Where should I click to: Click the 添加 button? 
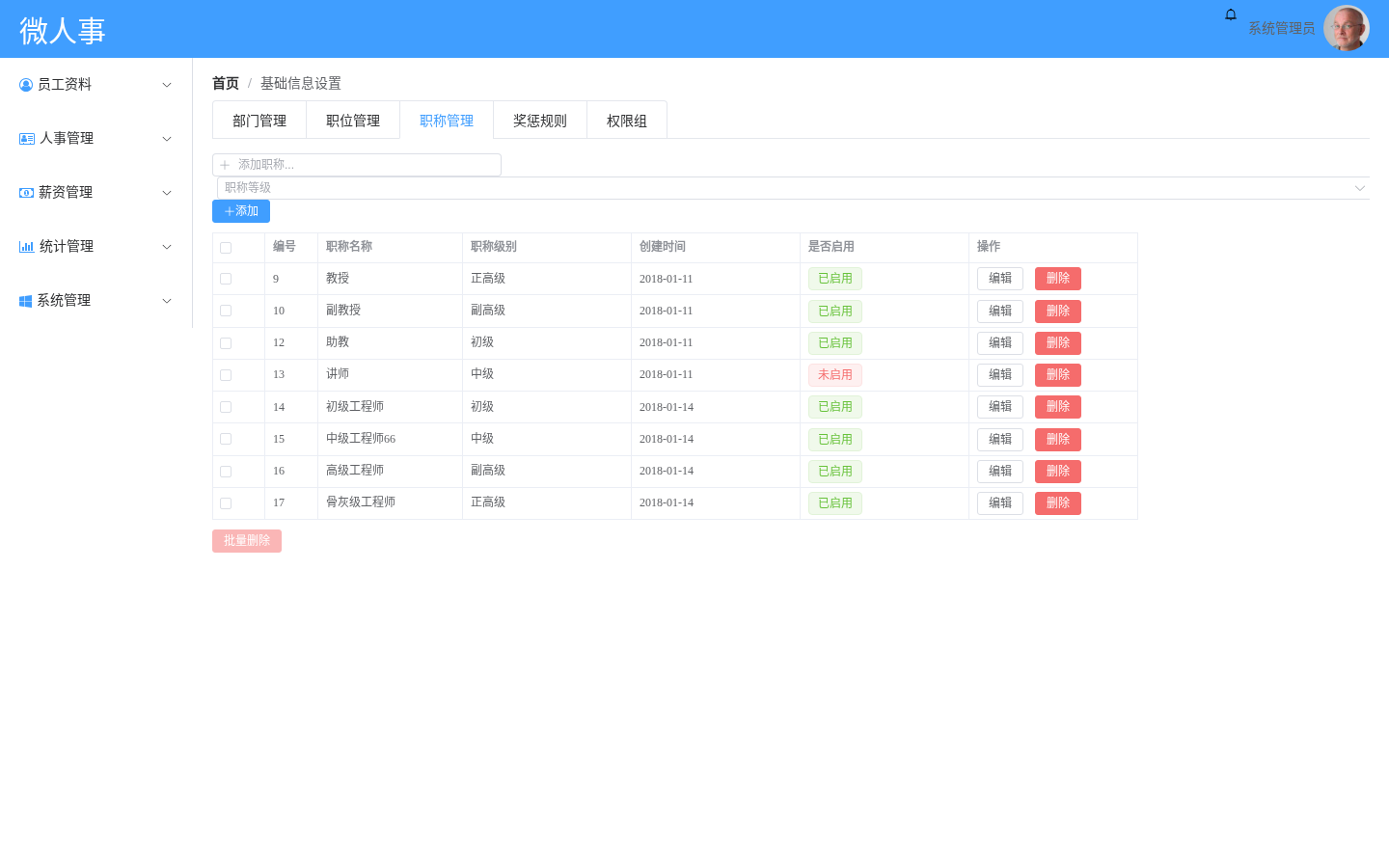pyautogui.click(x=241, y=211)
